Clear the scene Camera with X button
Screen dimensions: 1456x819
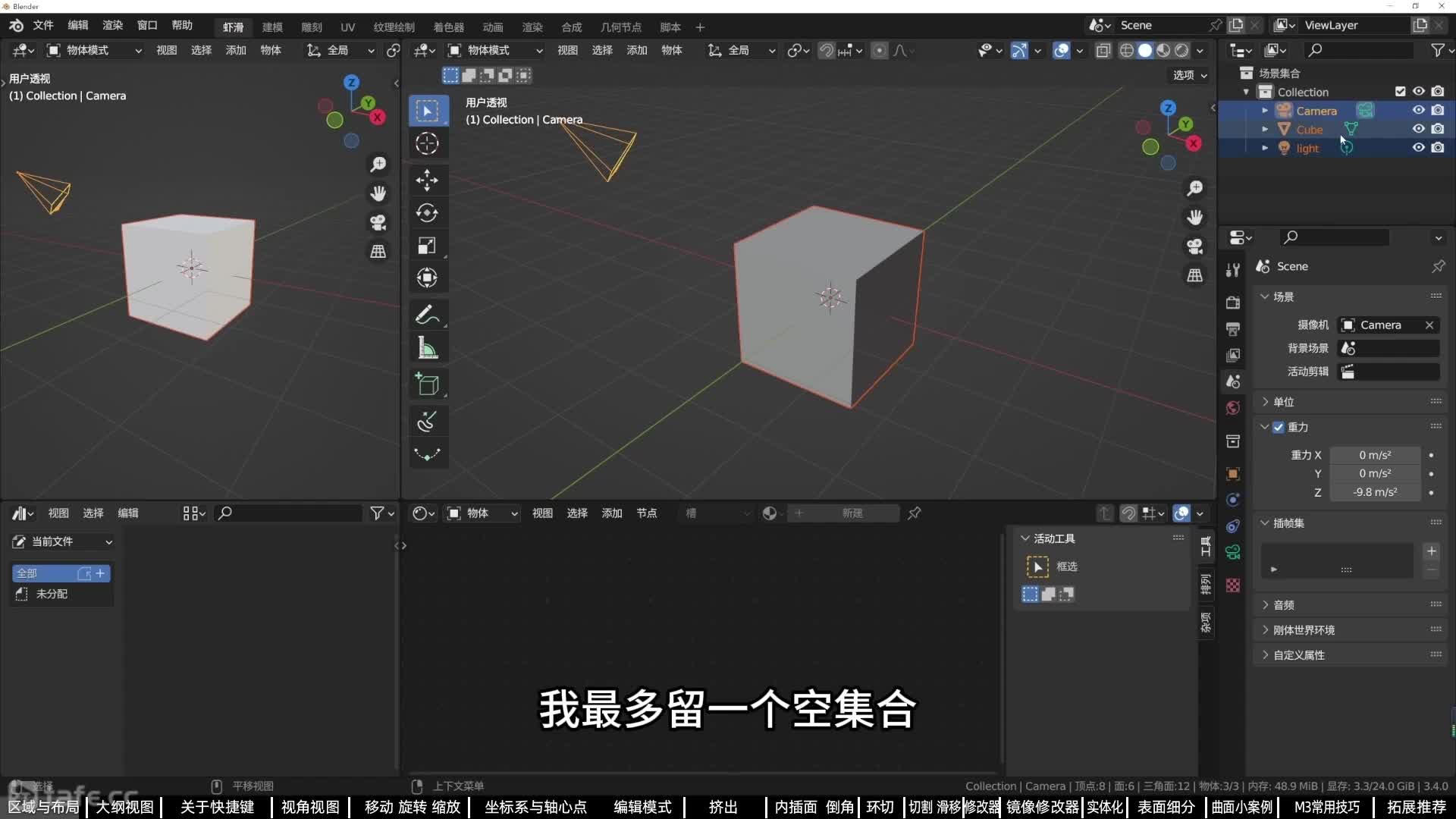click(1429, 325)
